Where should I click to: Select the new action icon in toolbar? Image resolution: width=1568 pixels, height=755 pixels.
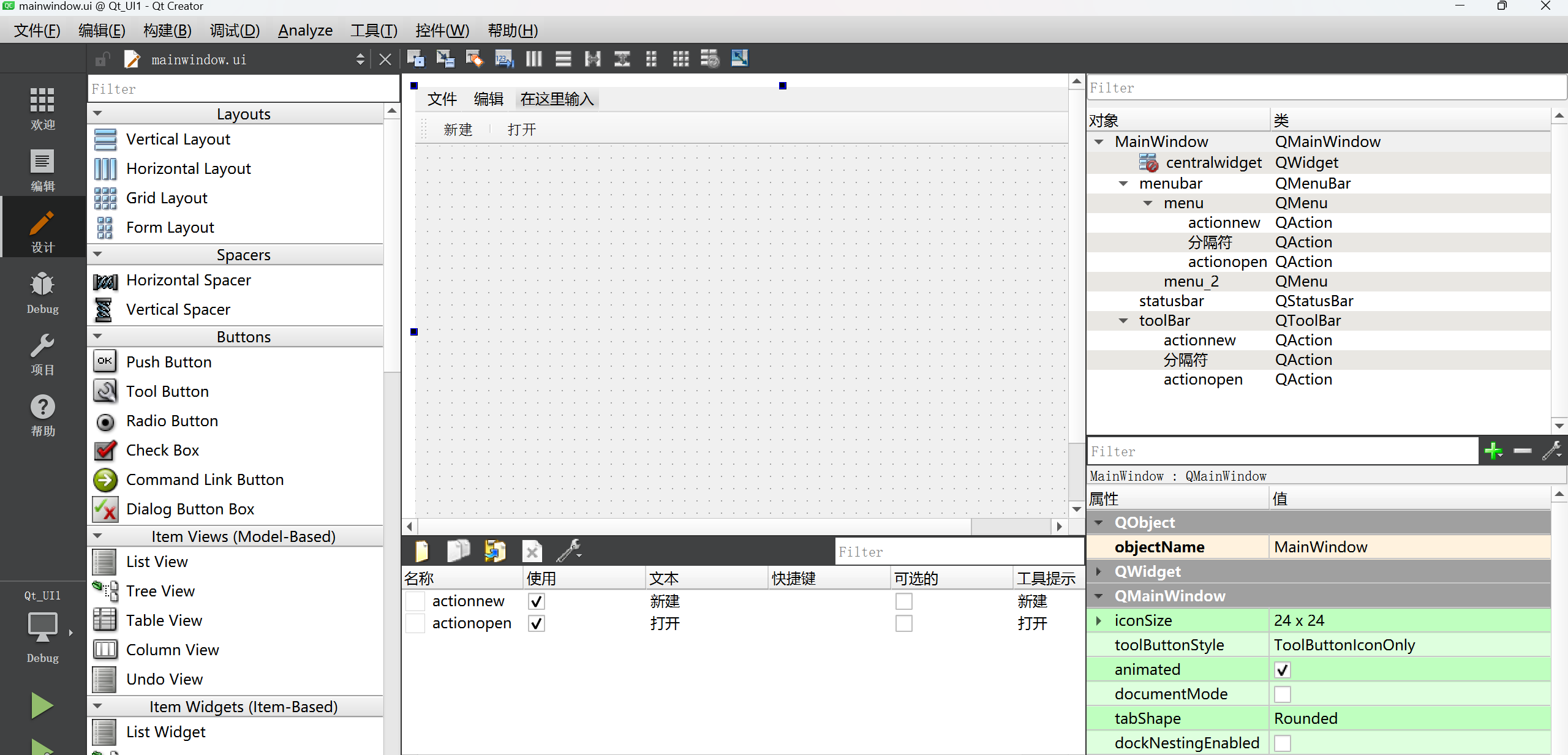point(421,551)
